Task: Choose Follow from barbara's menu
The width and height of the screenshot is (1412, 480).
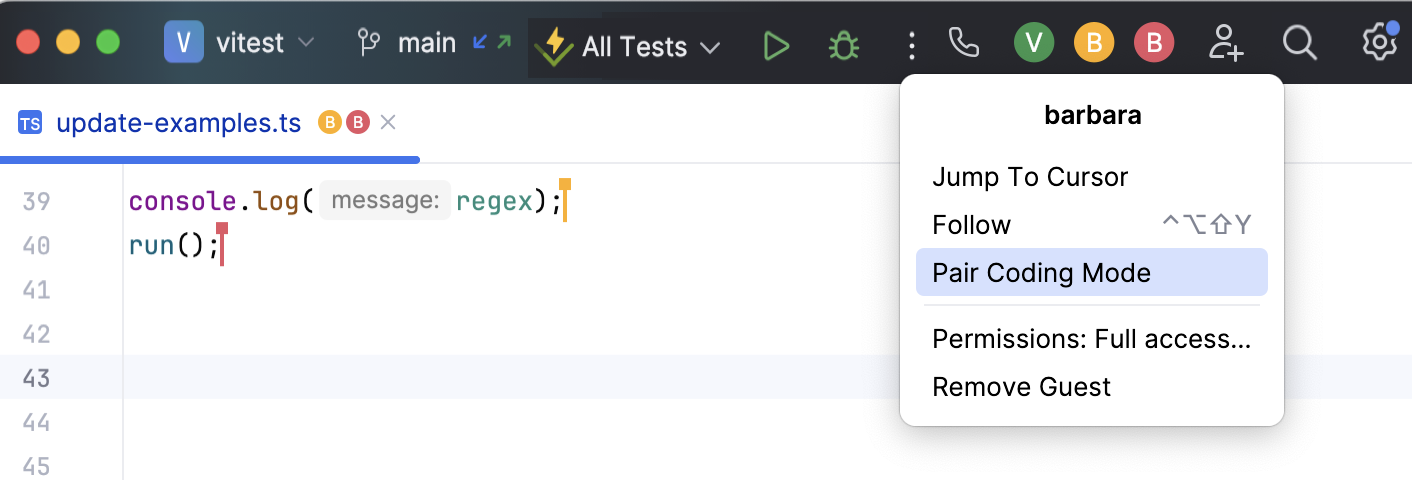Action: coord(971,225)
